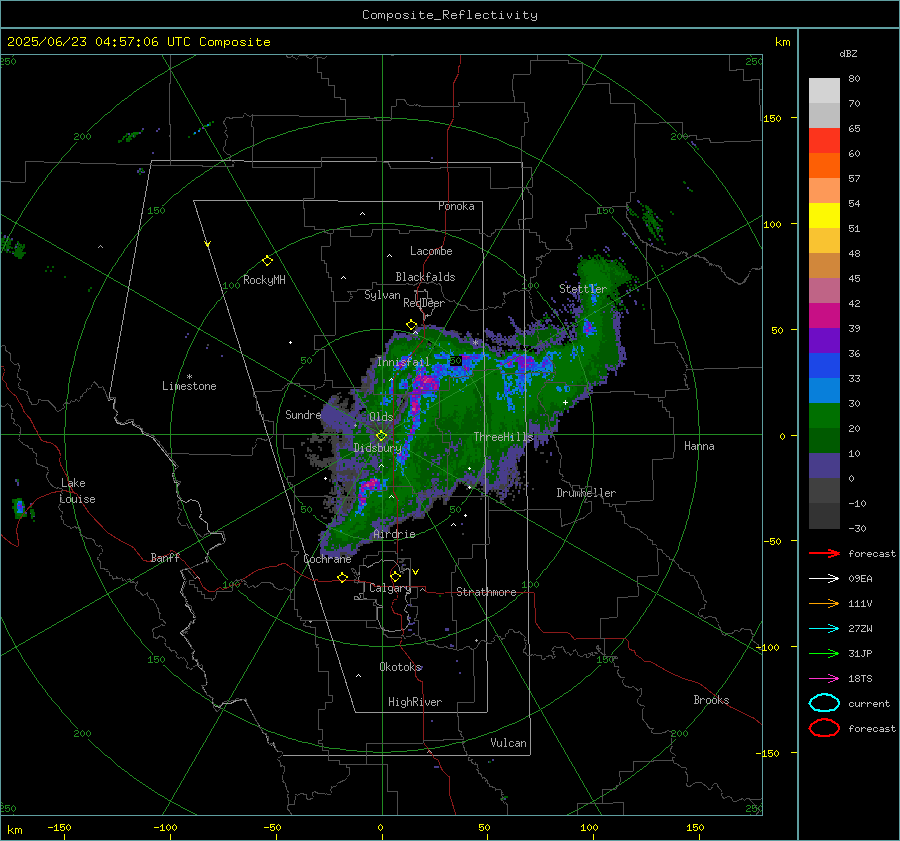Click the cyan 'current' ellipse legend icon
The image size is (900, 841).
(x=824, y=703)
